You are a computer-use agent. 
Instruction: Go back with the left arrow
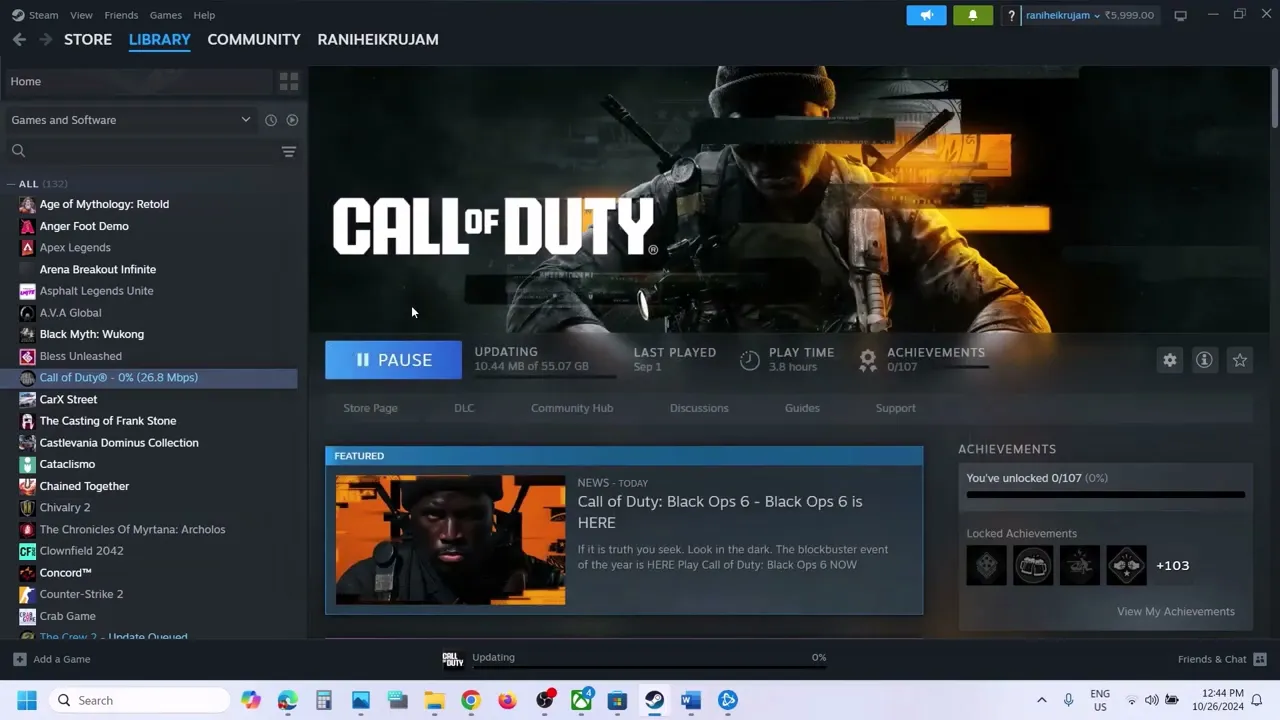coord(19,39)
